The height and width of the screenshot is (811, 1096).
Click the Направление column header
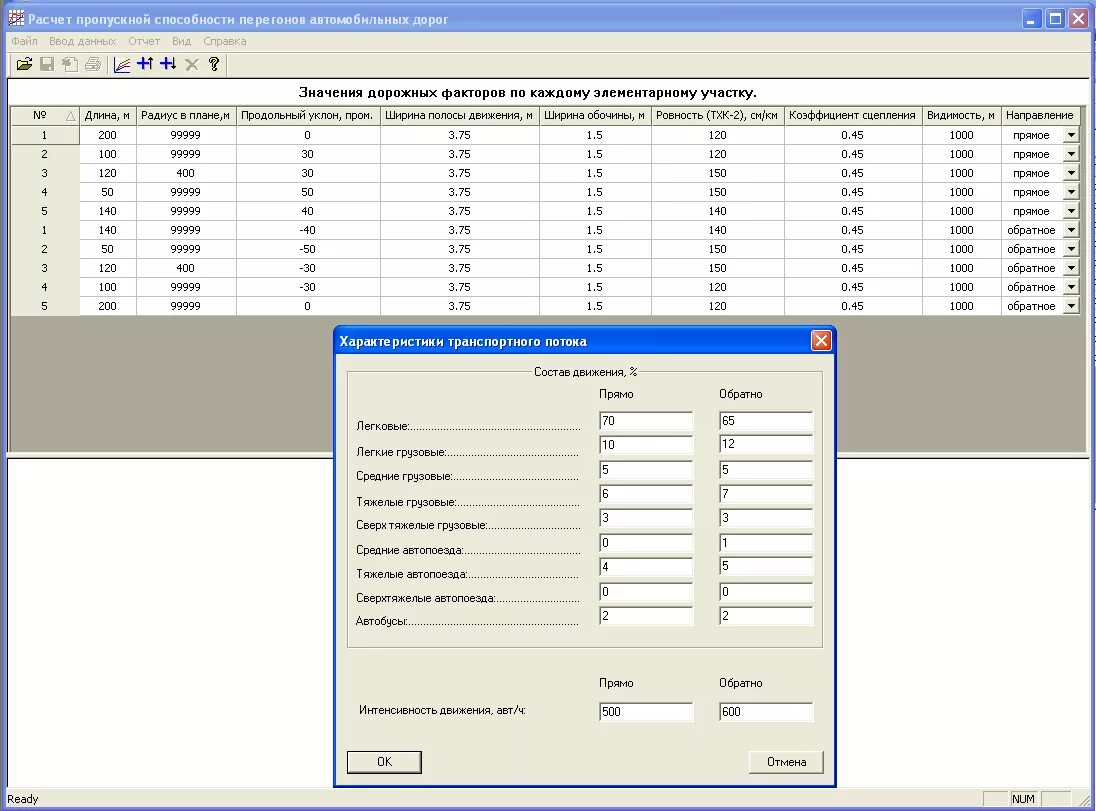click(1040, 115)
